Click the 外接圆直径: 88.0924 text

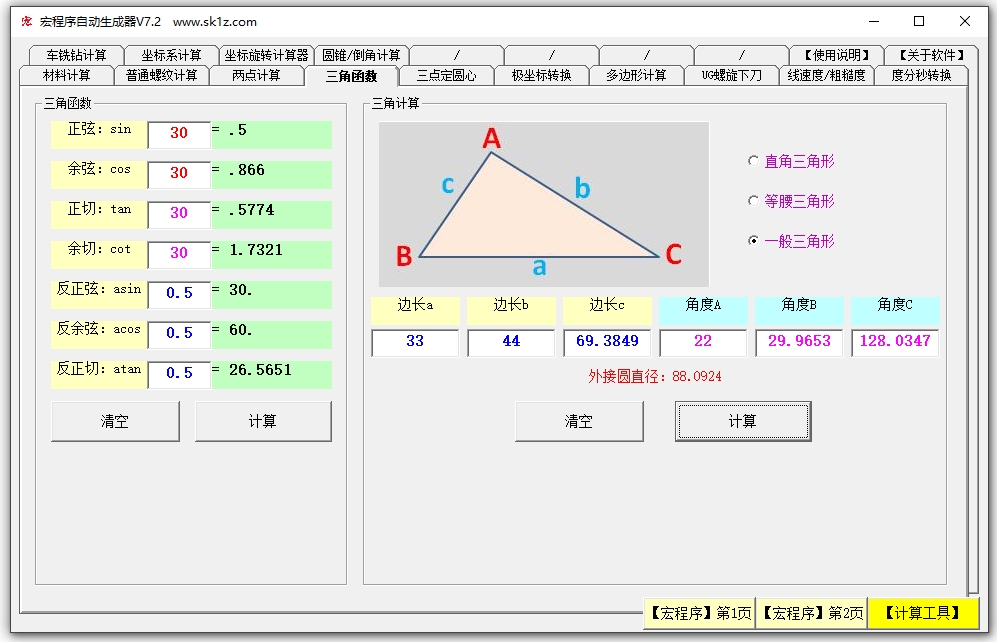click(x=655, y=376)
